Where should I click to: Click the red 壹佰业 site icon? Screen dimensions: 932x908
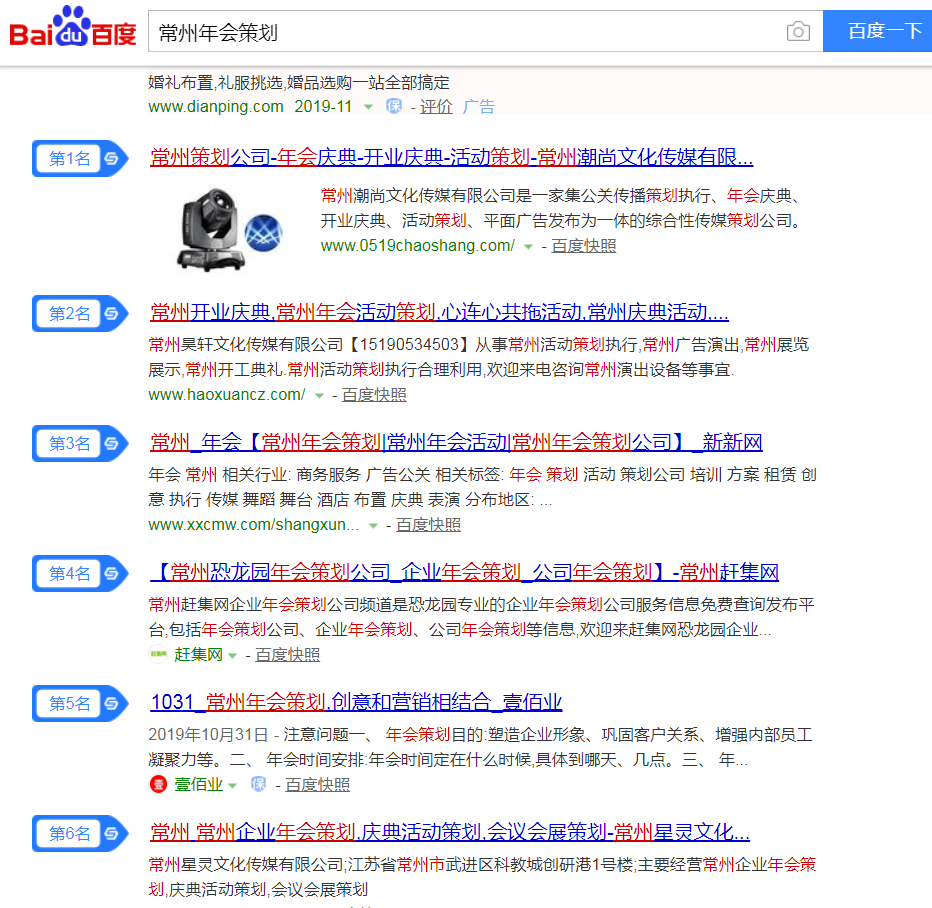point(158,785)
